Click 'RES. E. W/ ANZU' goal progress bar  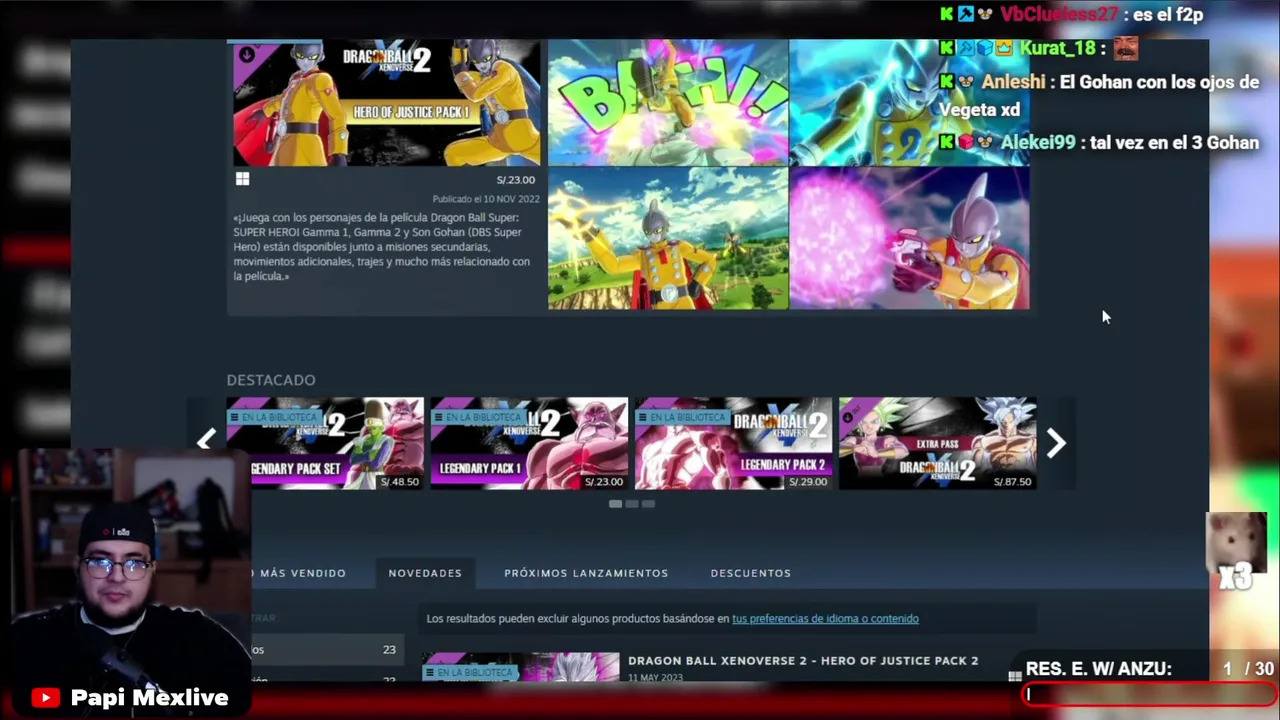click(x=1151, y=694)
